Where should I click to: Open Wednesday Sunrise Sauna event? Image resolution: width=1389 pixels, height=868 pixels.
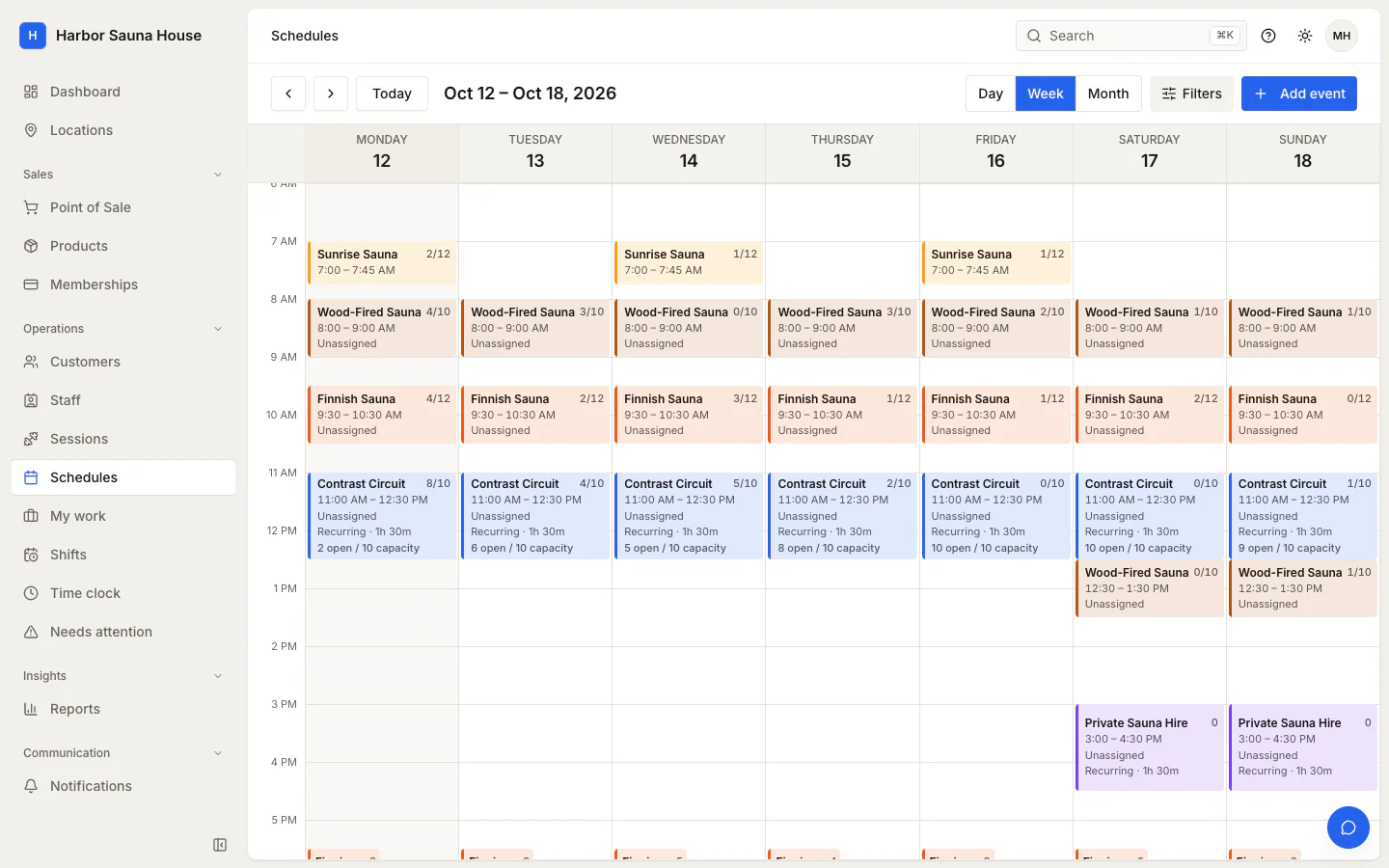coord(689,262)
